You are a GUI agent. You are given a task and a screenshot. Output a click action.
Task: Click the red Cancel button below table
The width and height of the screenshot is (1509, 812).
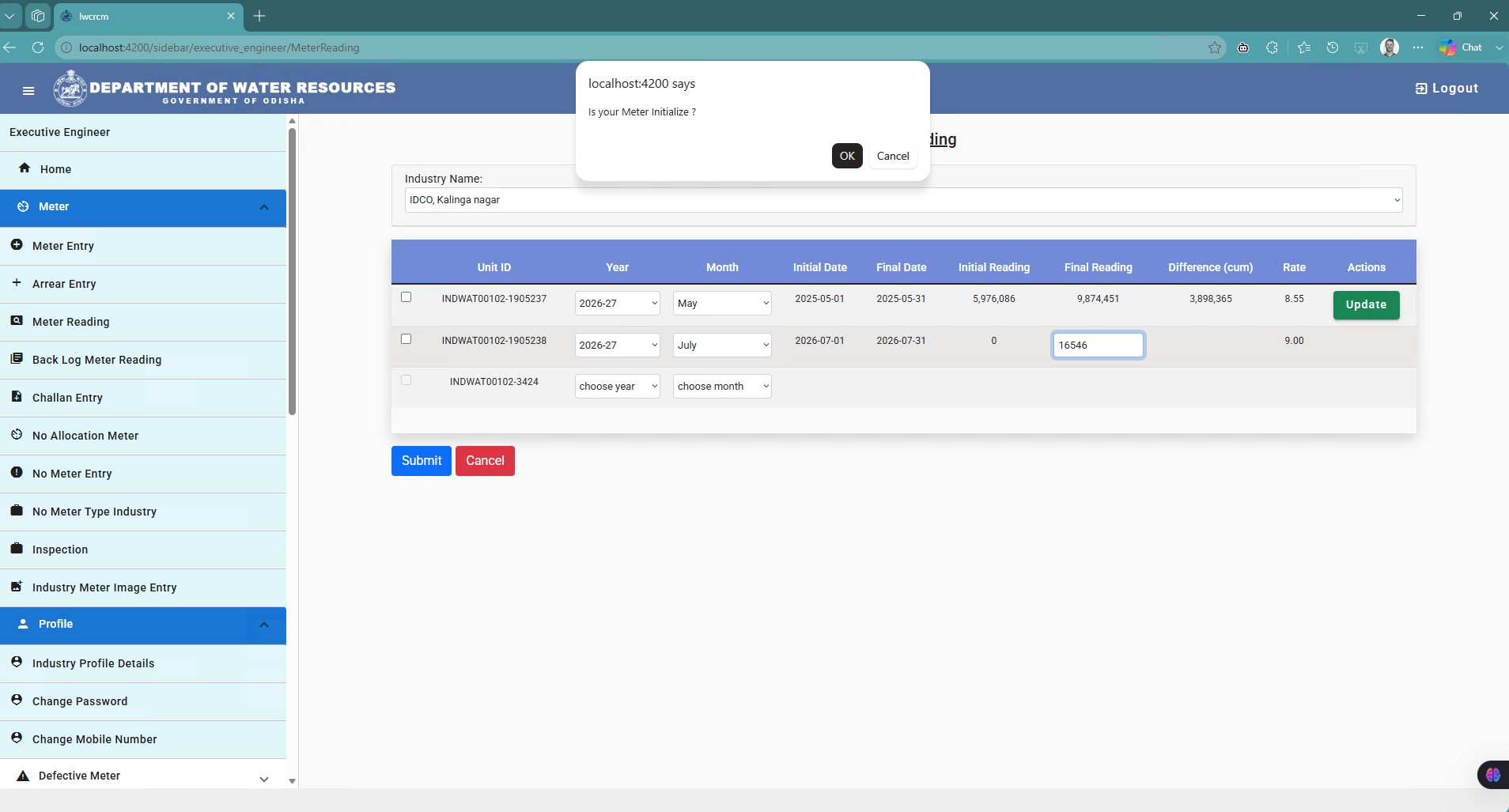click(x=485, y=461)
